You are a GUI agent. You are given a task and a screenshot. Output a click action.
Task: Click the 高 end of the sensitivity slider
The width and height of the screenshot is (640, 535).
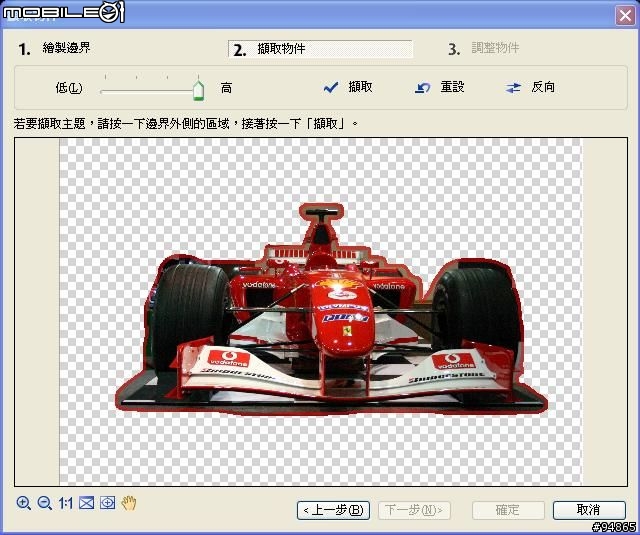pyautogui.click(x=227, y=88)
